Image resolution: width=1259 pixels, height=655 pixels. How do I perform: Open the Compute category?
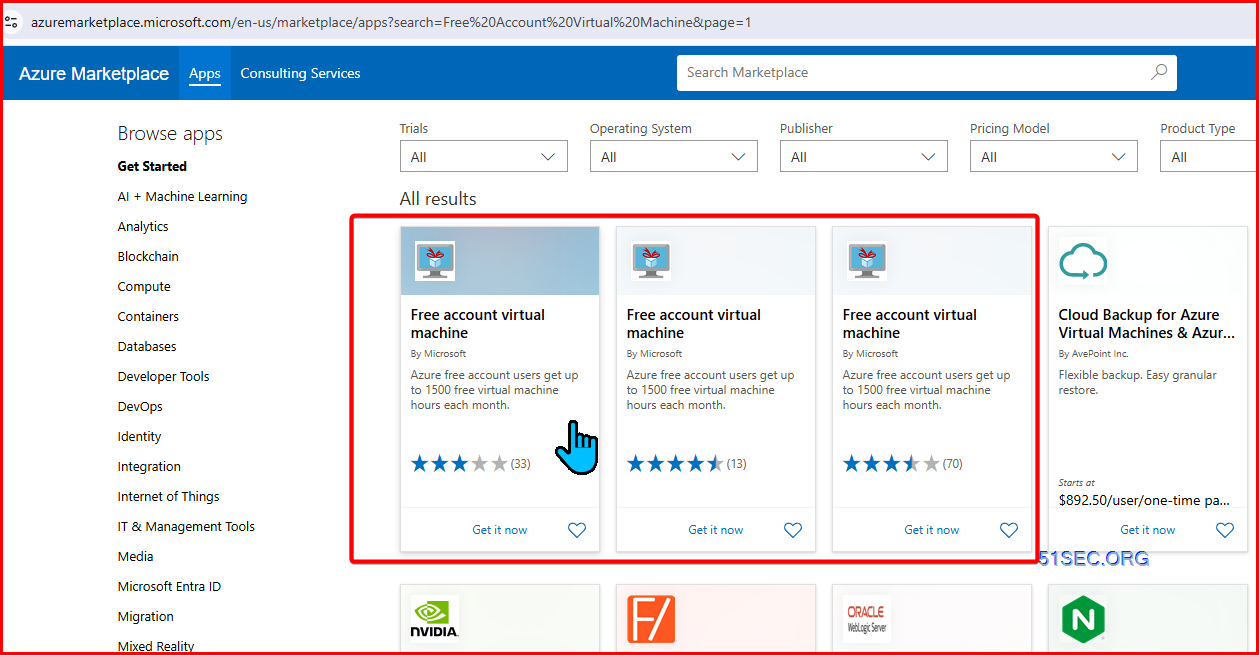pos(144,286)
